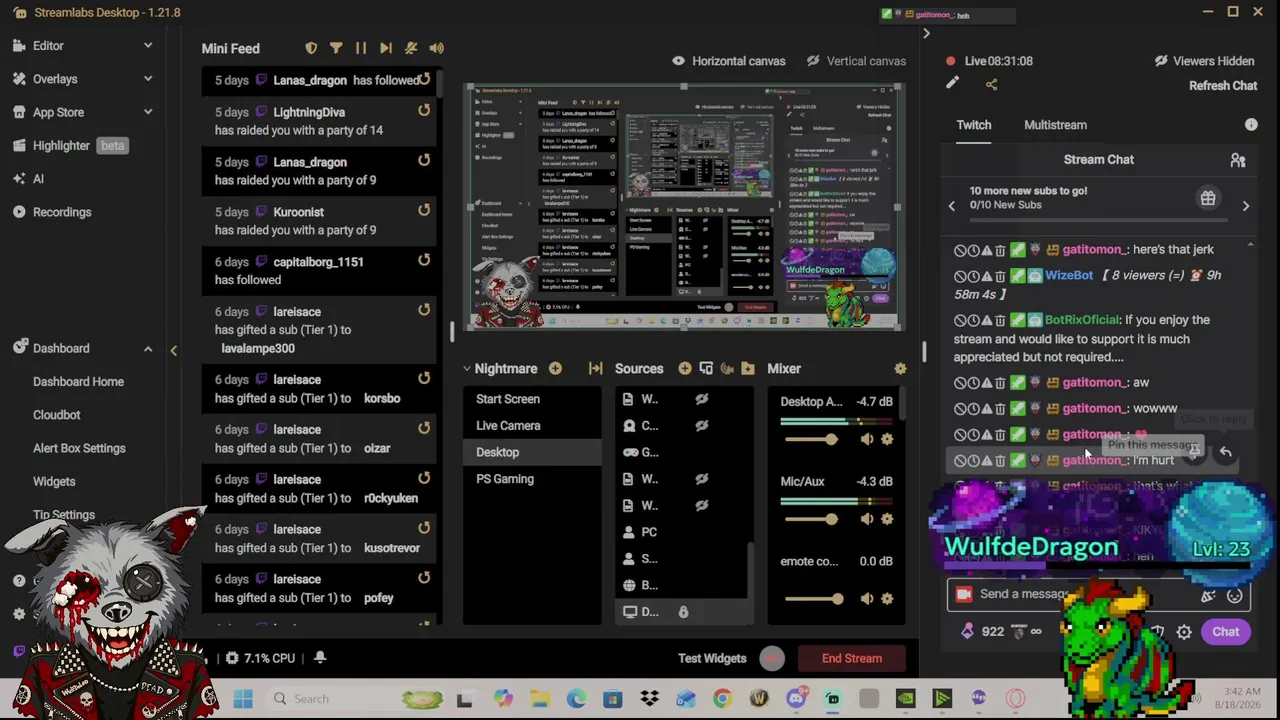The image size is (1280, 720).
Task: Click Refresh Chat
Action: (1223, 86)
